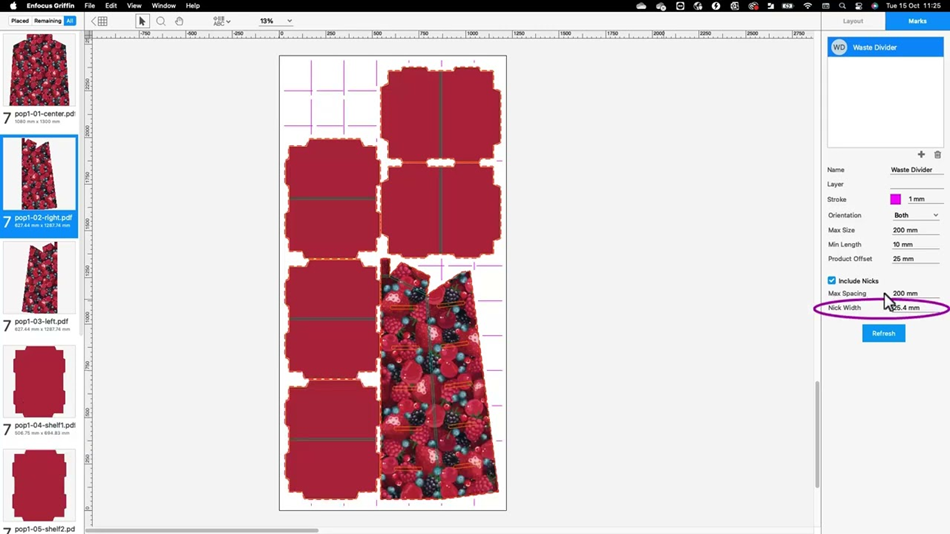Viewport: 950px width, 534px height.
Task: Delete mark using trash icon
Action: pyautogui.click(x=937, y=155)
